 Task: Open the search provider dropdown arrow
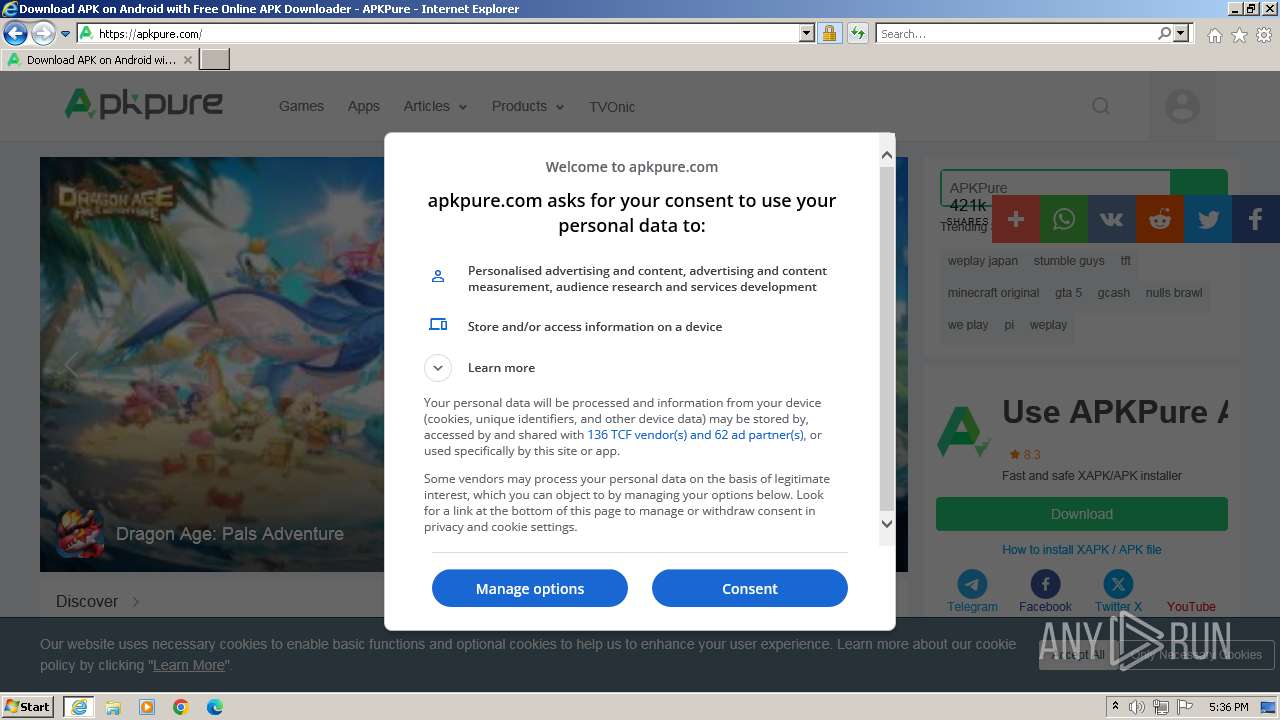point(1181,34)
